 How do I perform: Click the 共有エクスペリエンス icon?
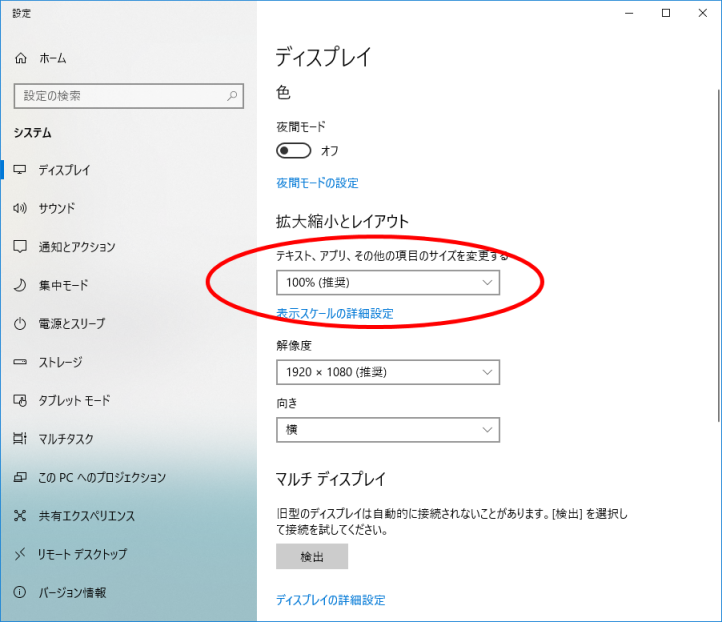[x=20, y=516]
